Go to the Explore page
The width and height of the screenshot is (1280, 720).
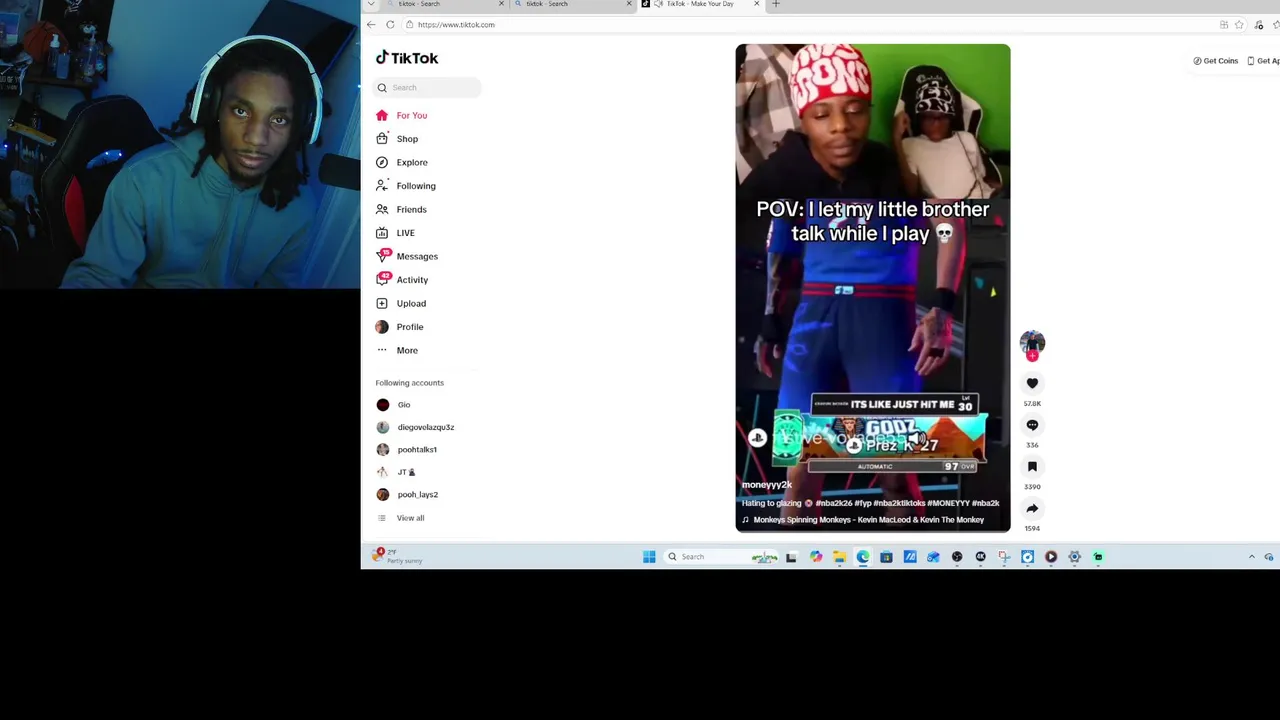pos(402,162)
